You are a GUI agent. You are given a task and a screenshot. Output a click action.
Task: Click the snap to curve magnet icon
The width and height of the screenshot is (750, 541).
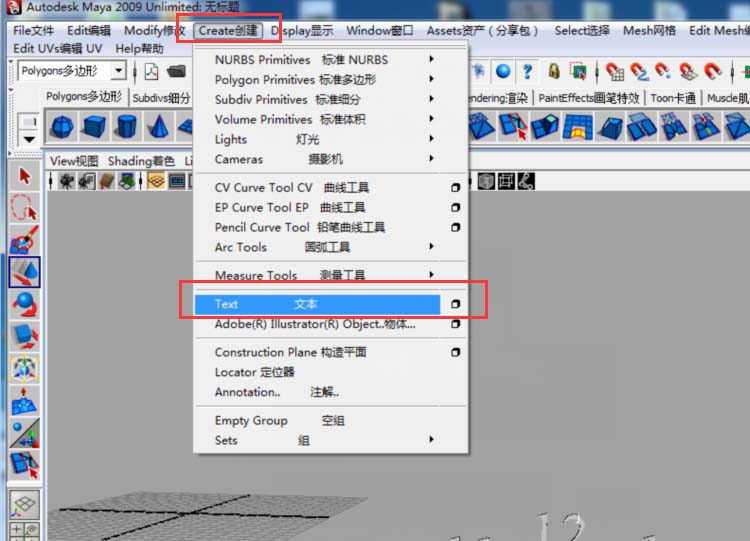639,72
